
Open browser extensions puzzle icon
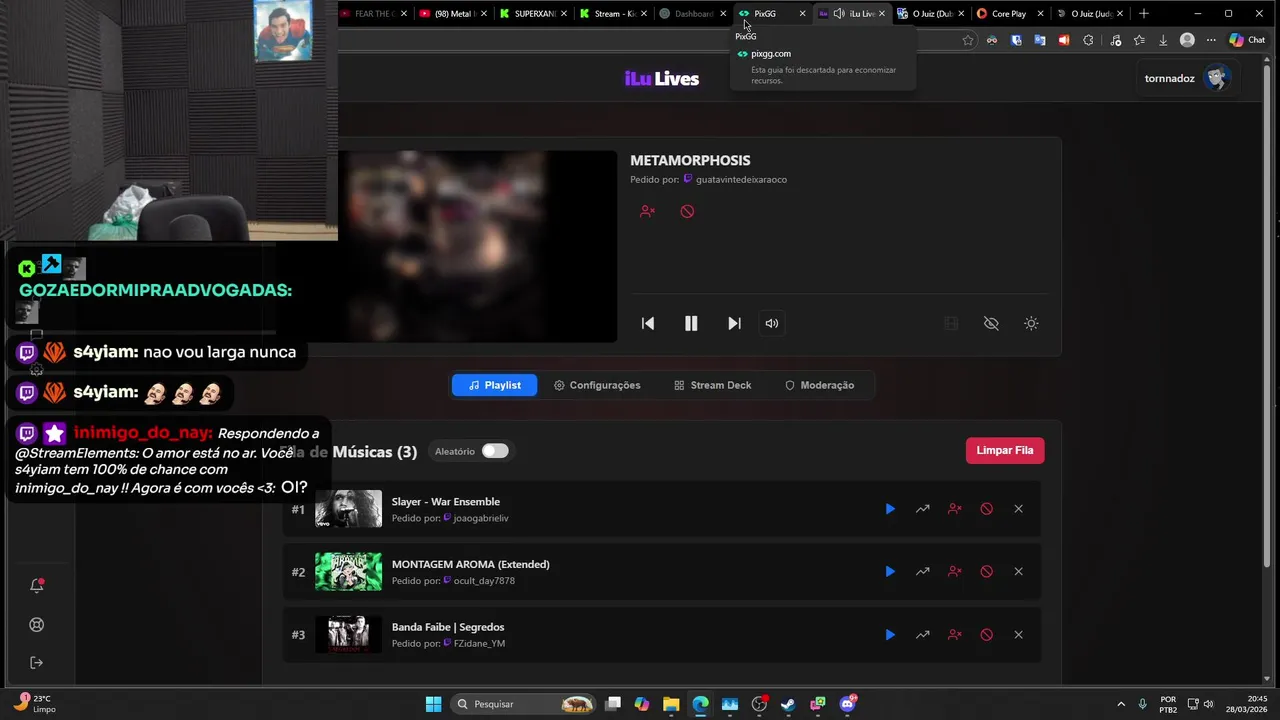pyautogui.click(x=1088, y=40)
